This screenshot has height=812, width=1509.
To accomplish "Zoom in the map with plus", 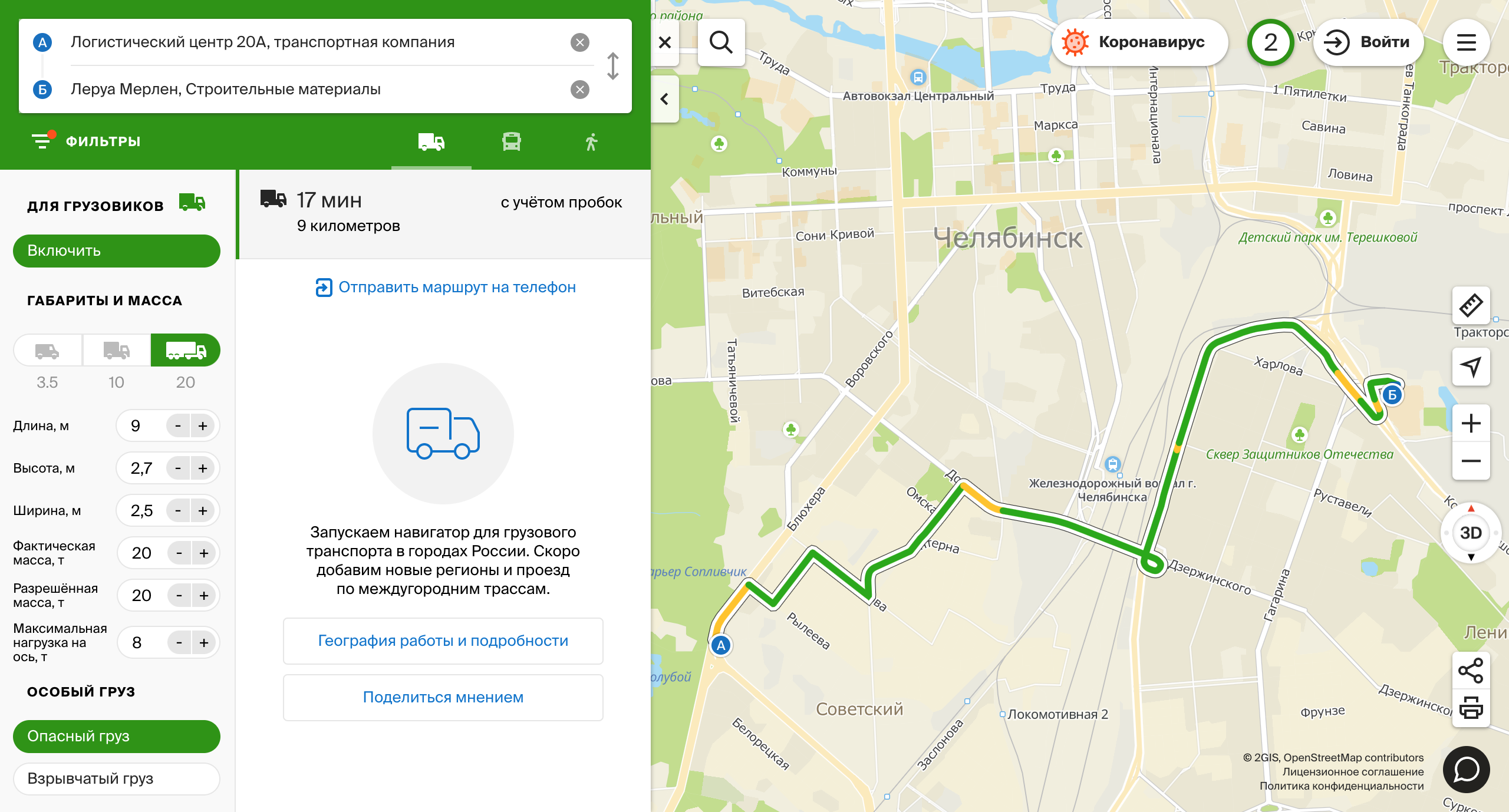I will [1471, 424].
